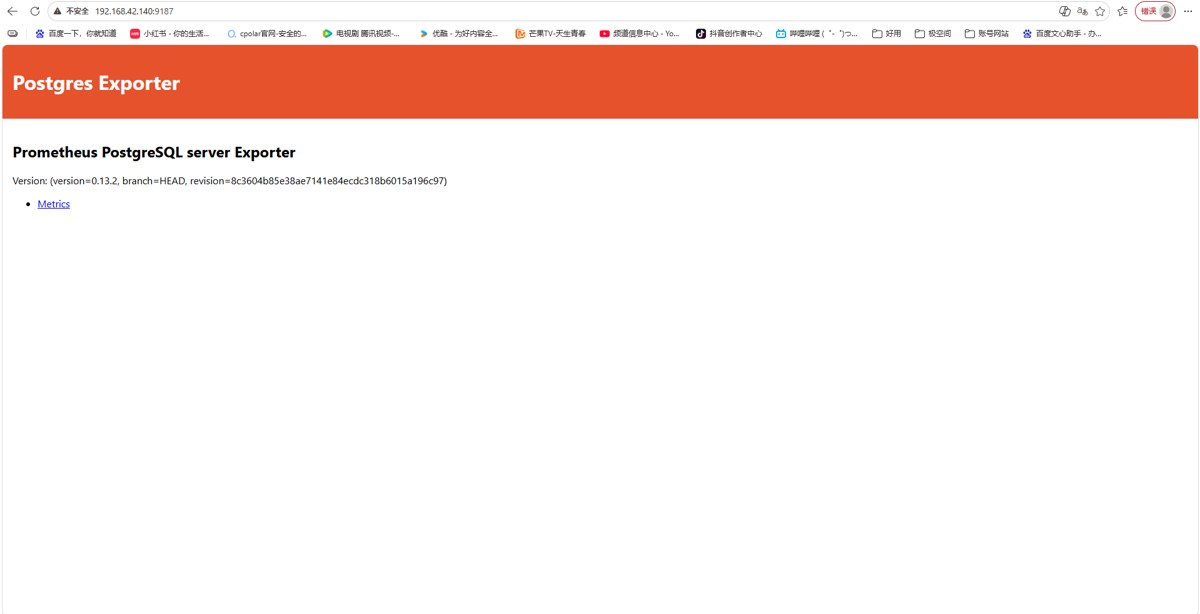
Task: Click the address bar showing 192.168.42.140:9187
Action: coord(560,11)
